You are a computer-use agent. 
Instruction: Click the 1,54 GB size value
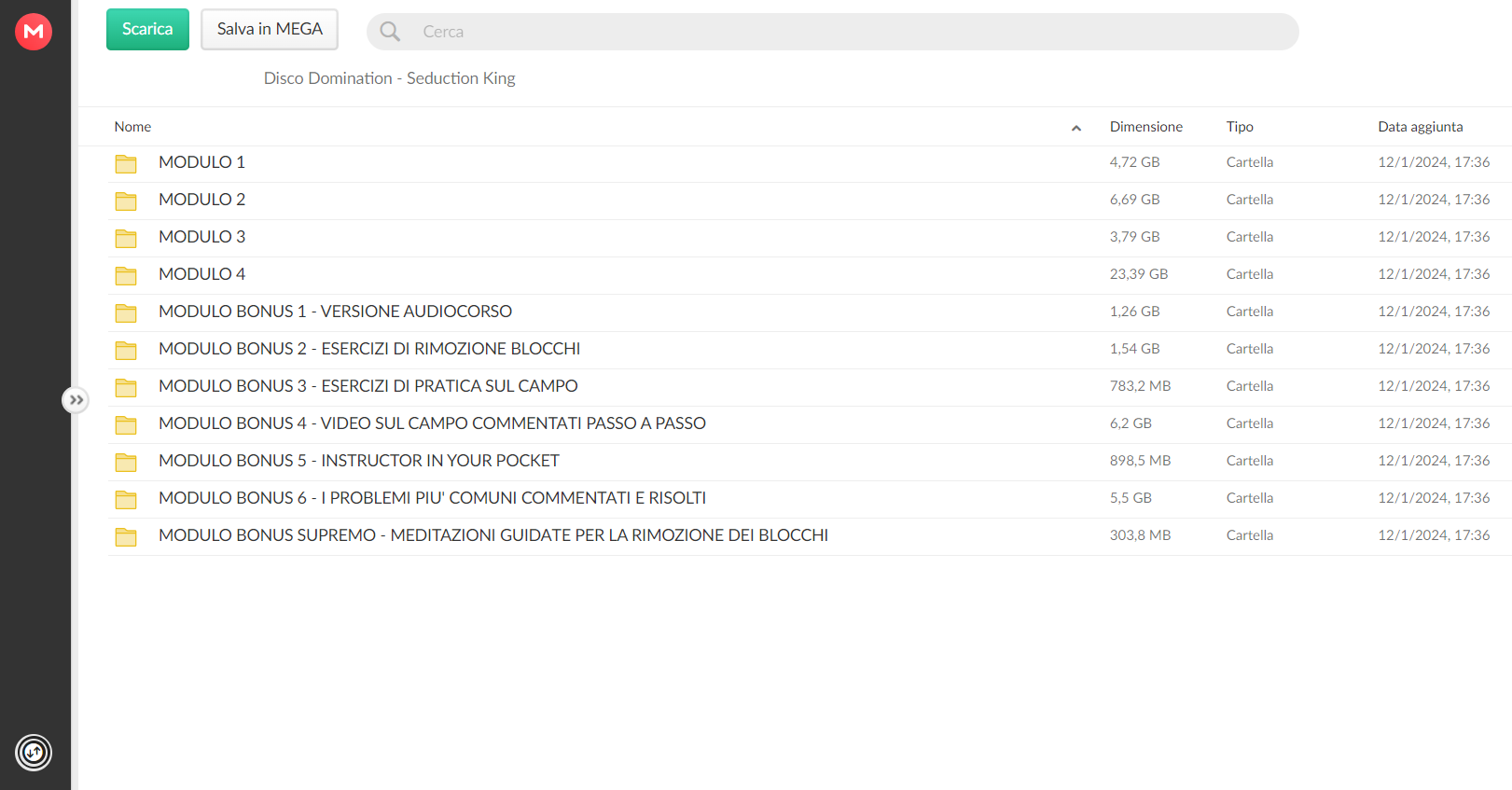pyautogui.click(x=1134, y=349)
